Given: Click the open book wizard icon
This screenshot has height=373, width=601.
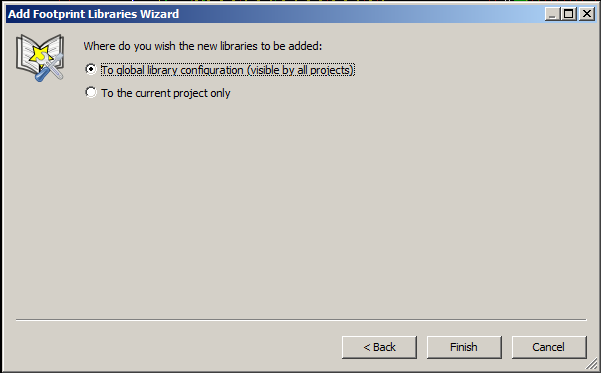Looking at the screenshot, I should click(x=40, y=58).
